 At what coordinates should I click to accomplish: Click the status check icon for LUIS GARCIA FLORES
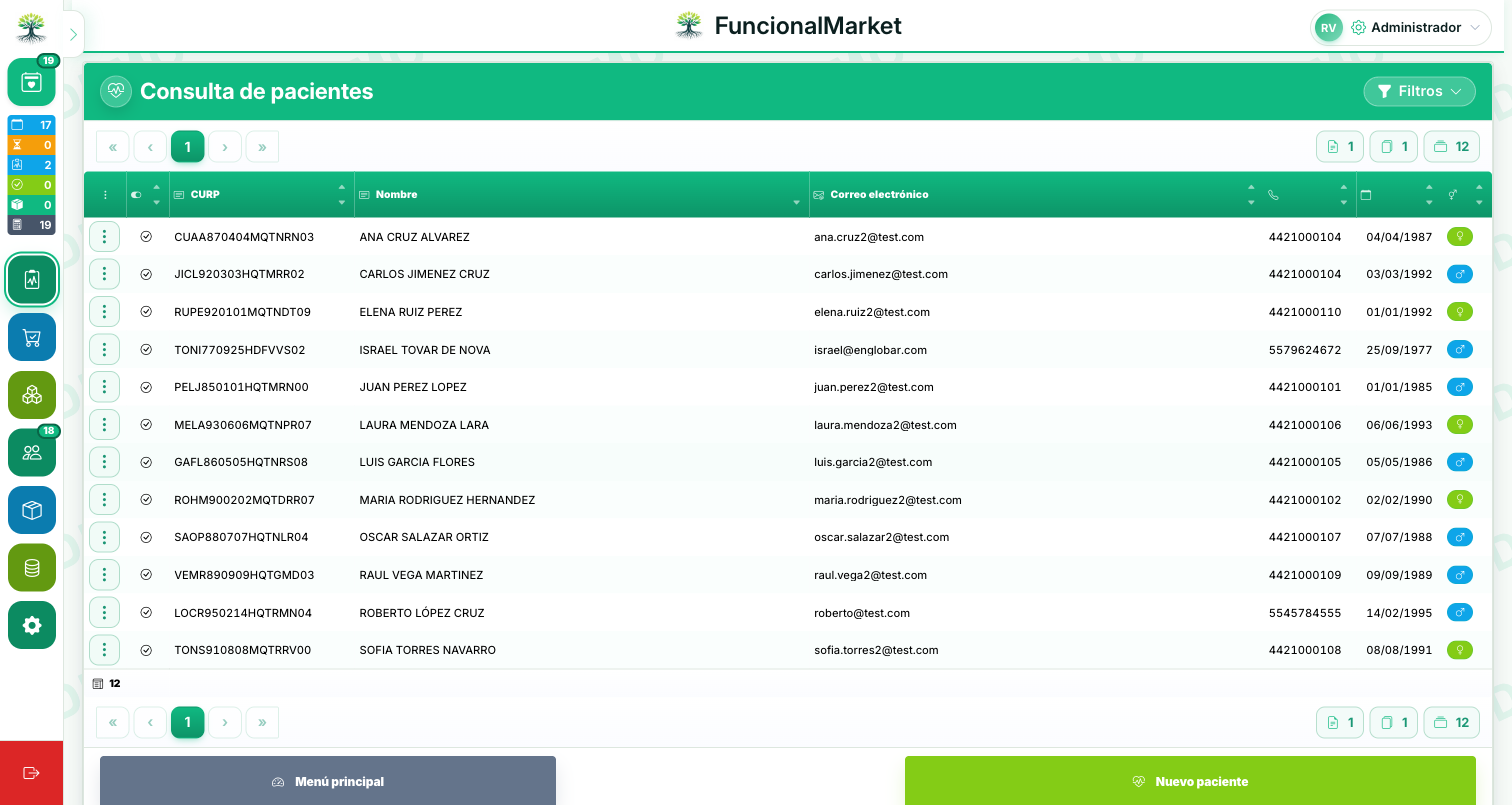click(146, 462)
